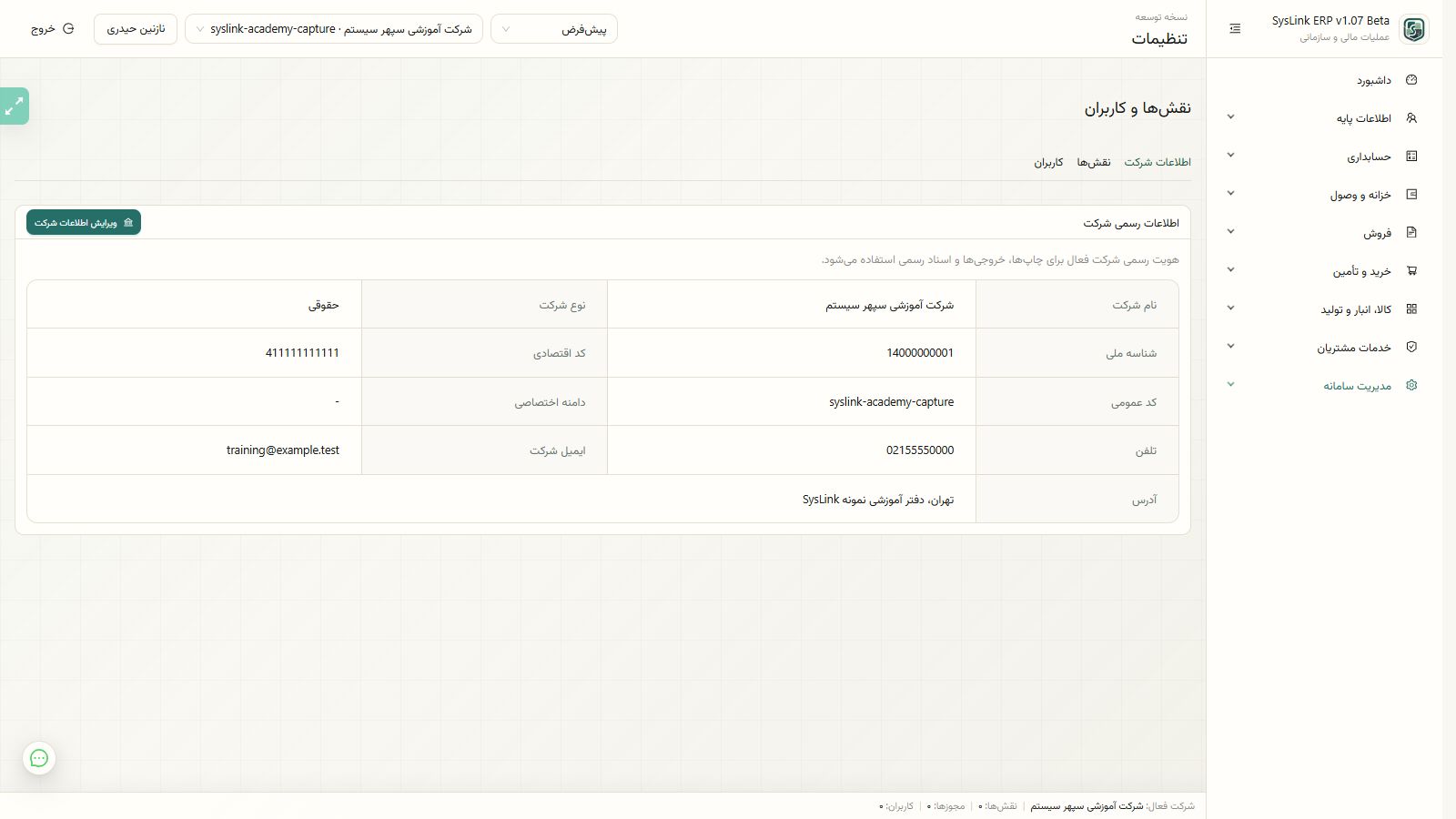1456x819 pixels.
Task: Click the خروج logout link
Action: pyautogui.click(x=53, y=29)
